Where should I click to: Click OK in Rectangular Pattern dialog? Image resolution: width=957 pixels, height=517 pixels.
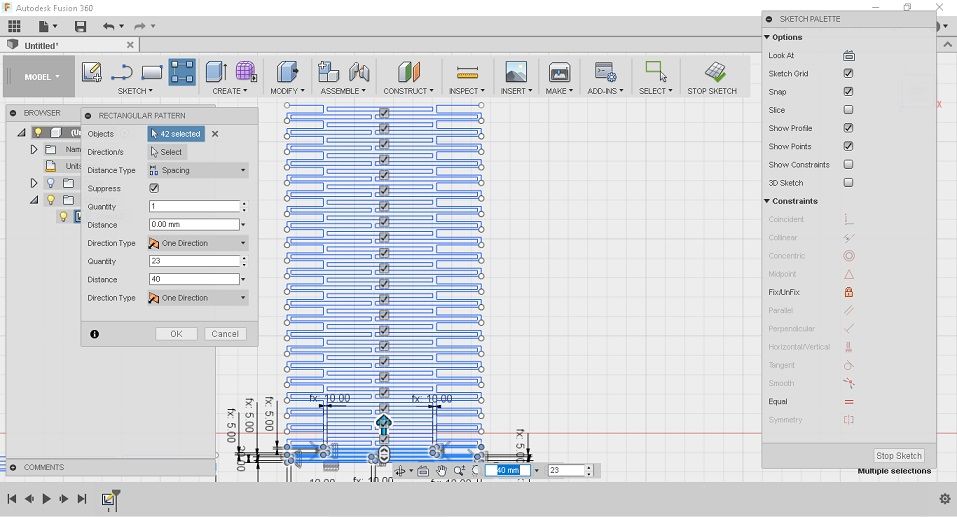click(x=176, y=334)
